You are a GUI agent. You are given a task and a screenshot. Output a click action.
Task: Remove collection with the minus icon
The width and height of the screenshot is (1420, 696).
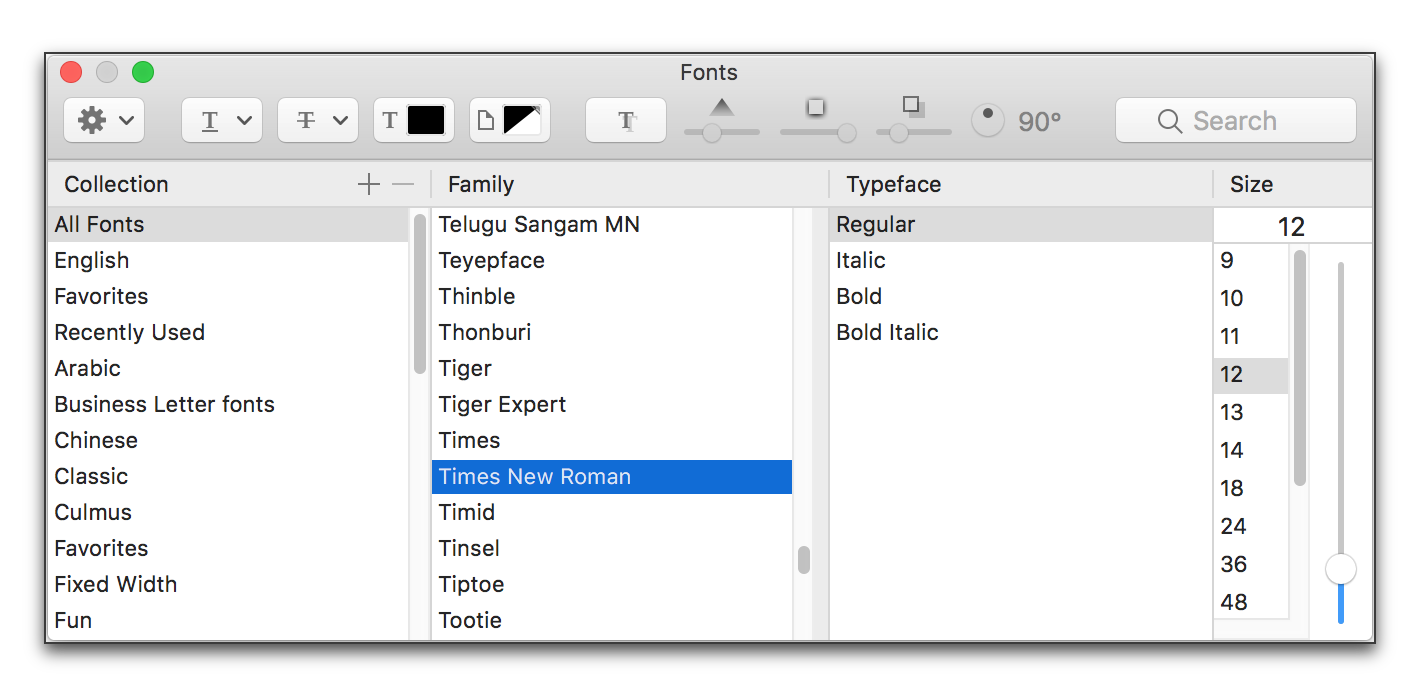(x=402, y=184)
